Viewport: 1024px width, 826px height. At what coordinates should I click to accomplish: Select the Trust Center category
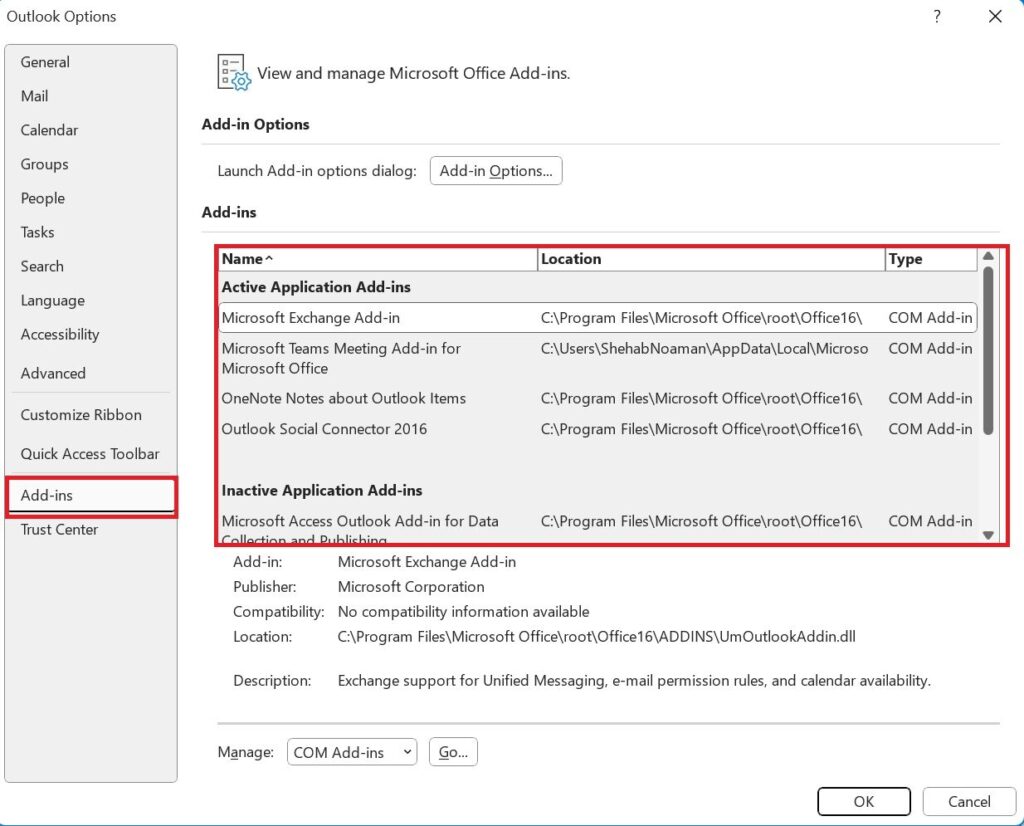click(59, 529)
